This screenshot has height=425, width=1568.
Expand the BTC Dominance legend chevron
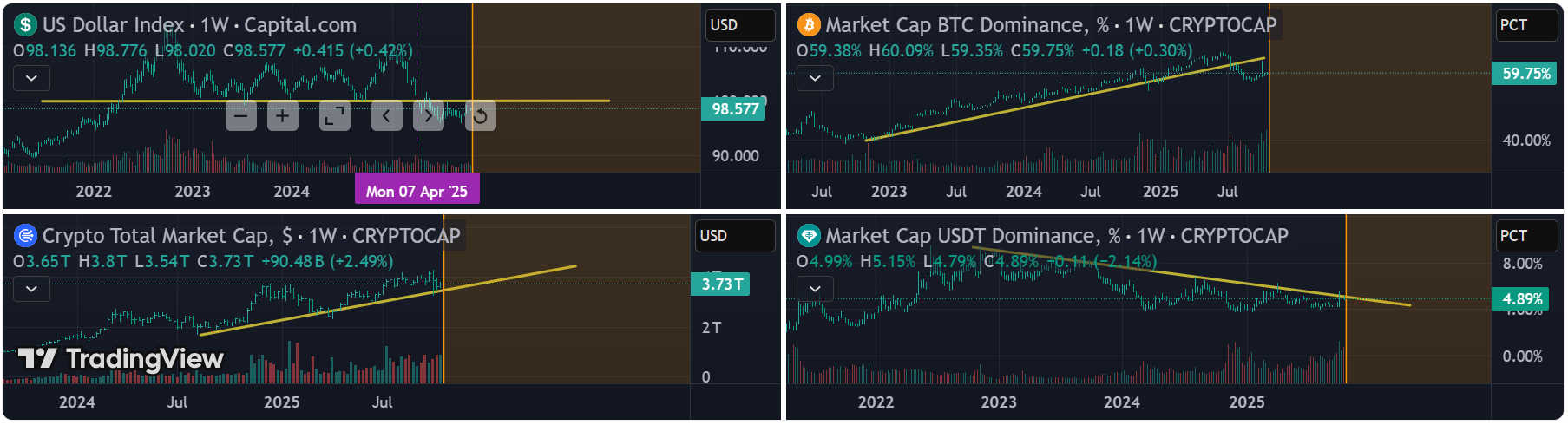pyautogui.click(x=815, y=78)
